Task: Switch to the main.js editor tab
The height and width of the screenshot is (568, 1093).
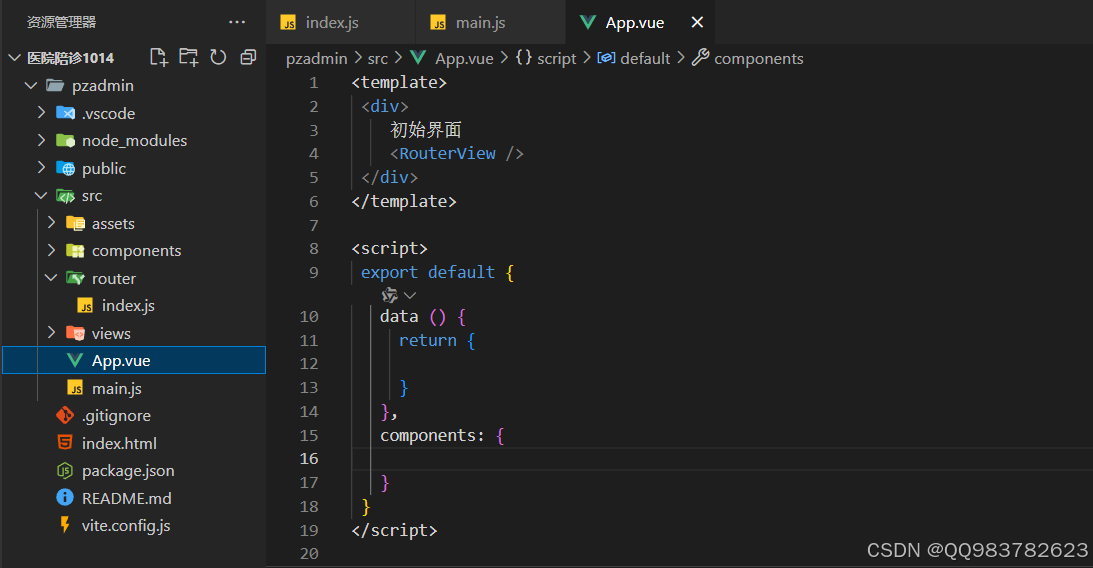Action: tap(490, 22)
